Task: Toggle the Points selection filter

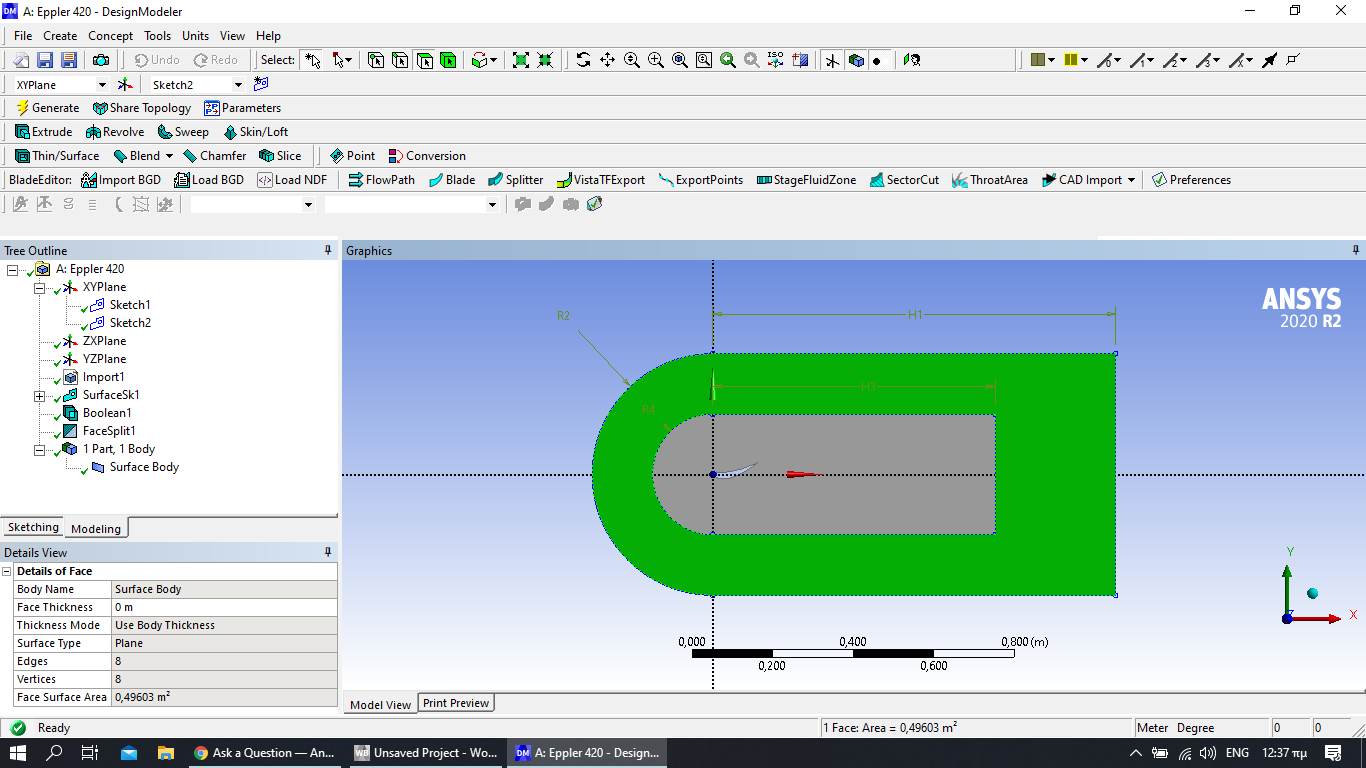Action: 376,60
